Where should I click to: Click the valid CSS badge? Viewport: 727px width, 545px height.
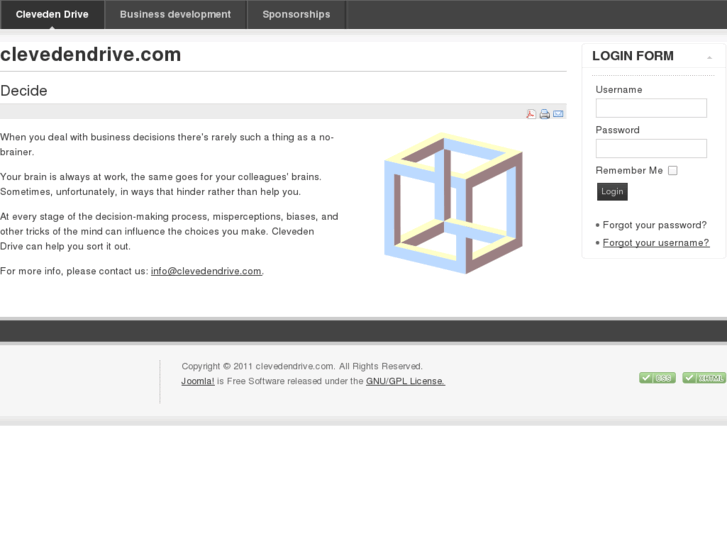pos(657,378)
